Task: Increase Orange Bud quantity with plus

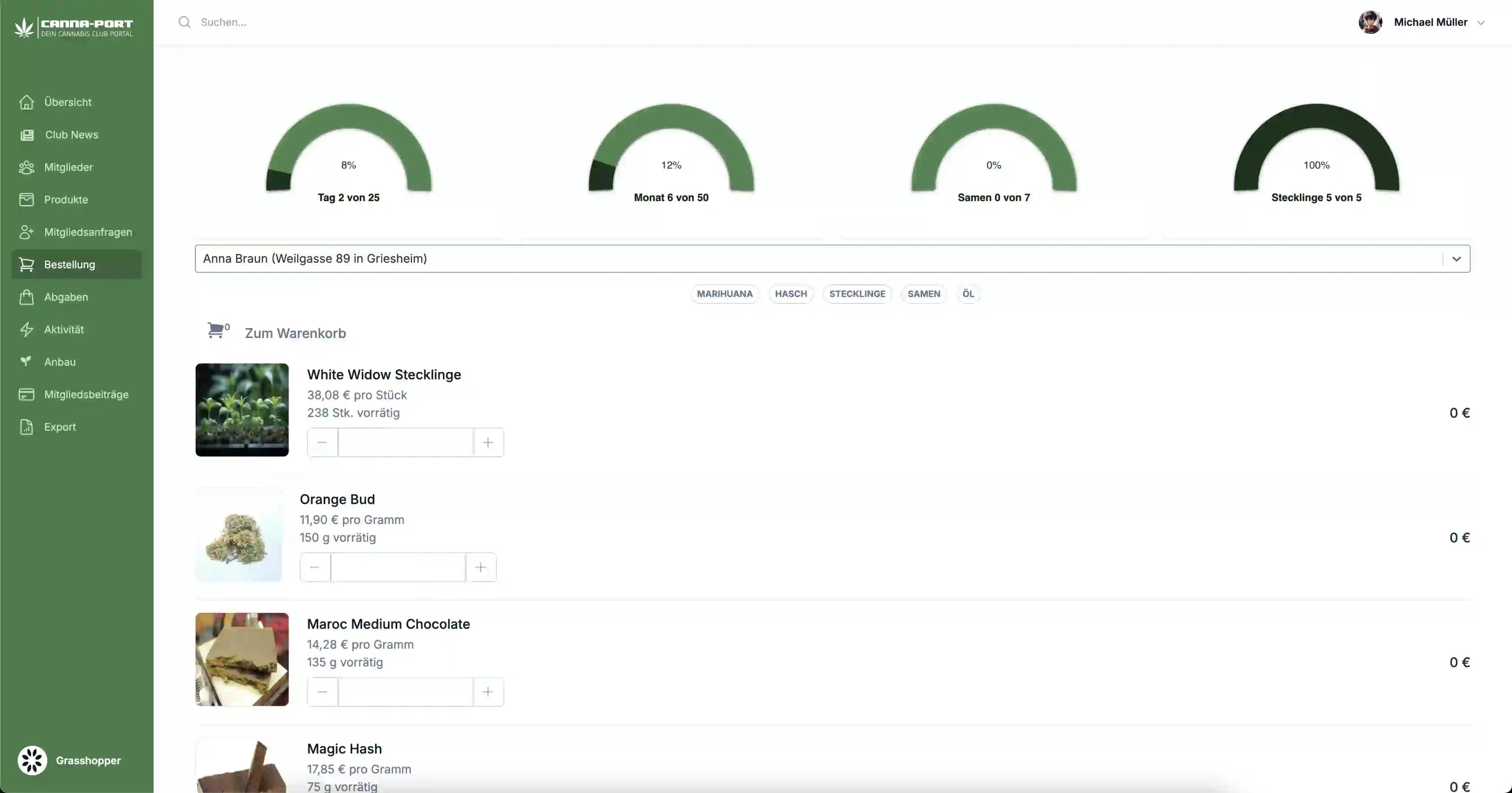Action: tap(481, 567)
